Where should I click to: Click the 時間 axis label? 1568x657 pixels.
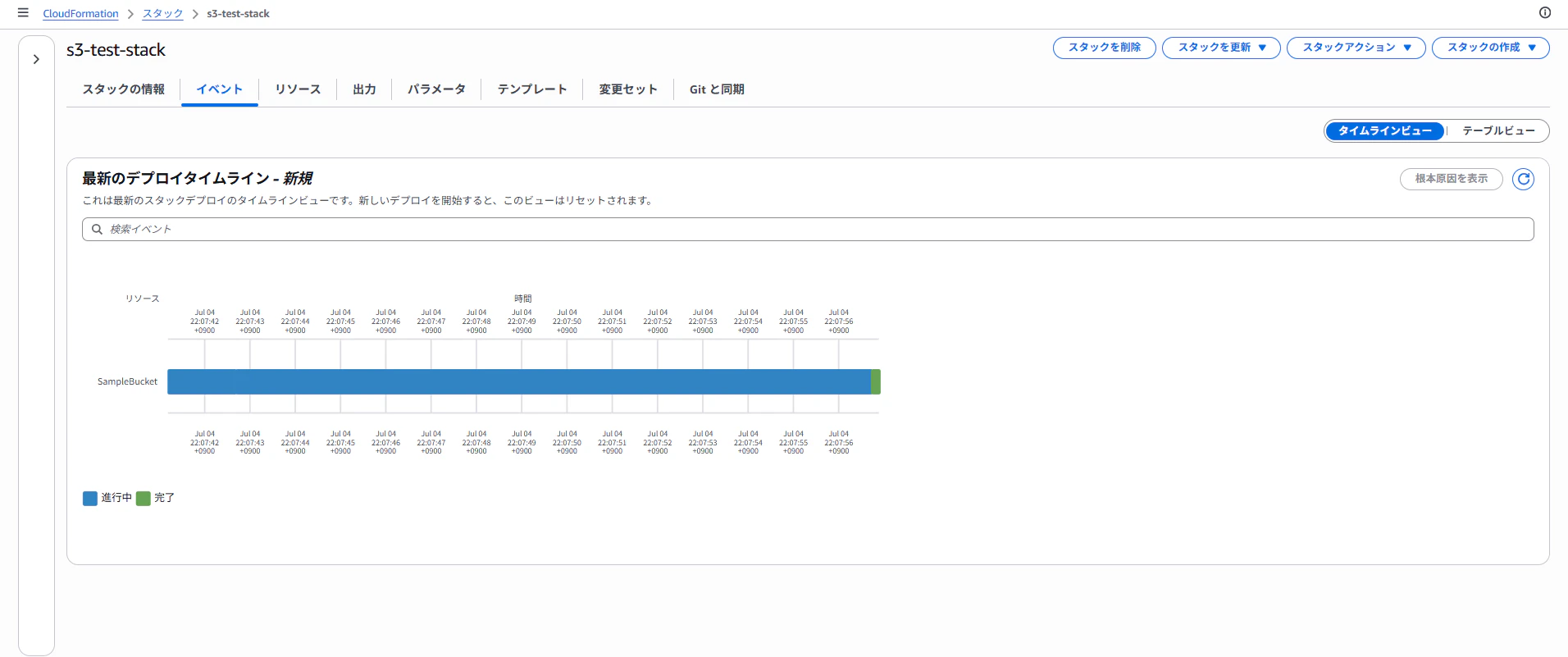click(x=523, y=299)
